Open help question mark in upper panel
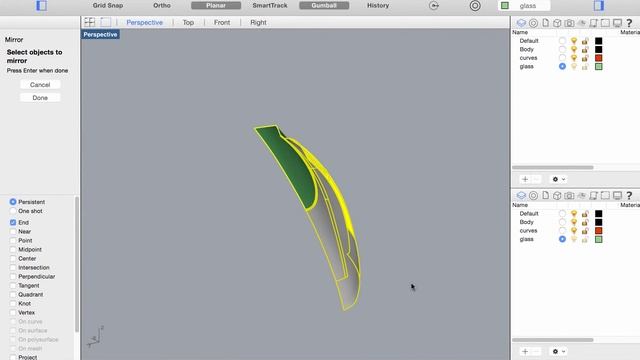This screenshot has height=360, width=640. click(x=629, y=23)
